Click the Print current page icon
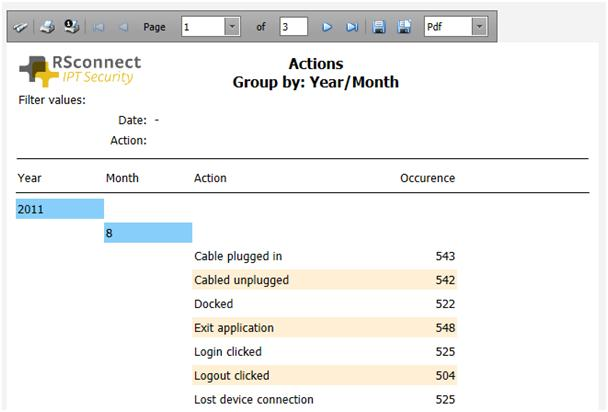 [71, 27]
